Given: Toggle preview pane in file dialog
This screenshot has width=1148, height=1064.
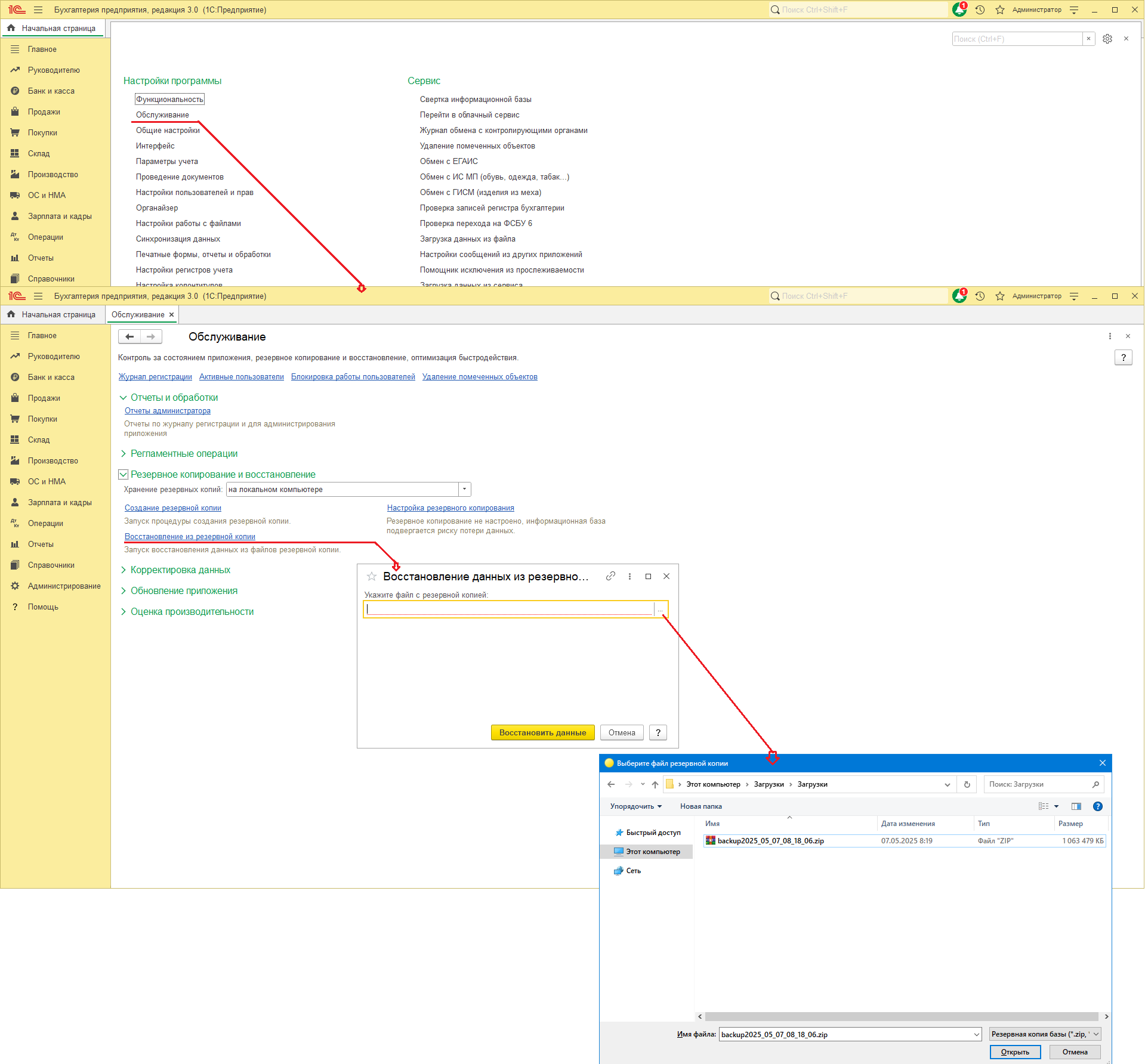Looking at the screenshot, I should (1076, 806).
